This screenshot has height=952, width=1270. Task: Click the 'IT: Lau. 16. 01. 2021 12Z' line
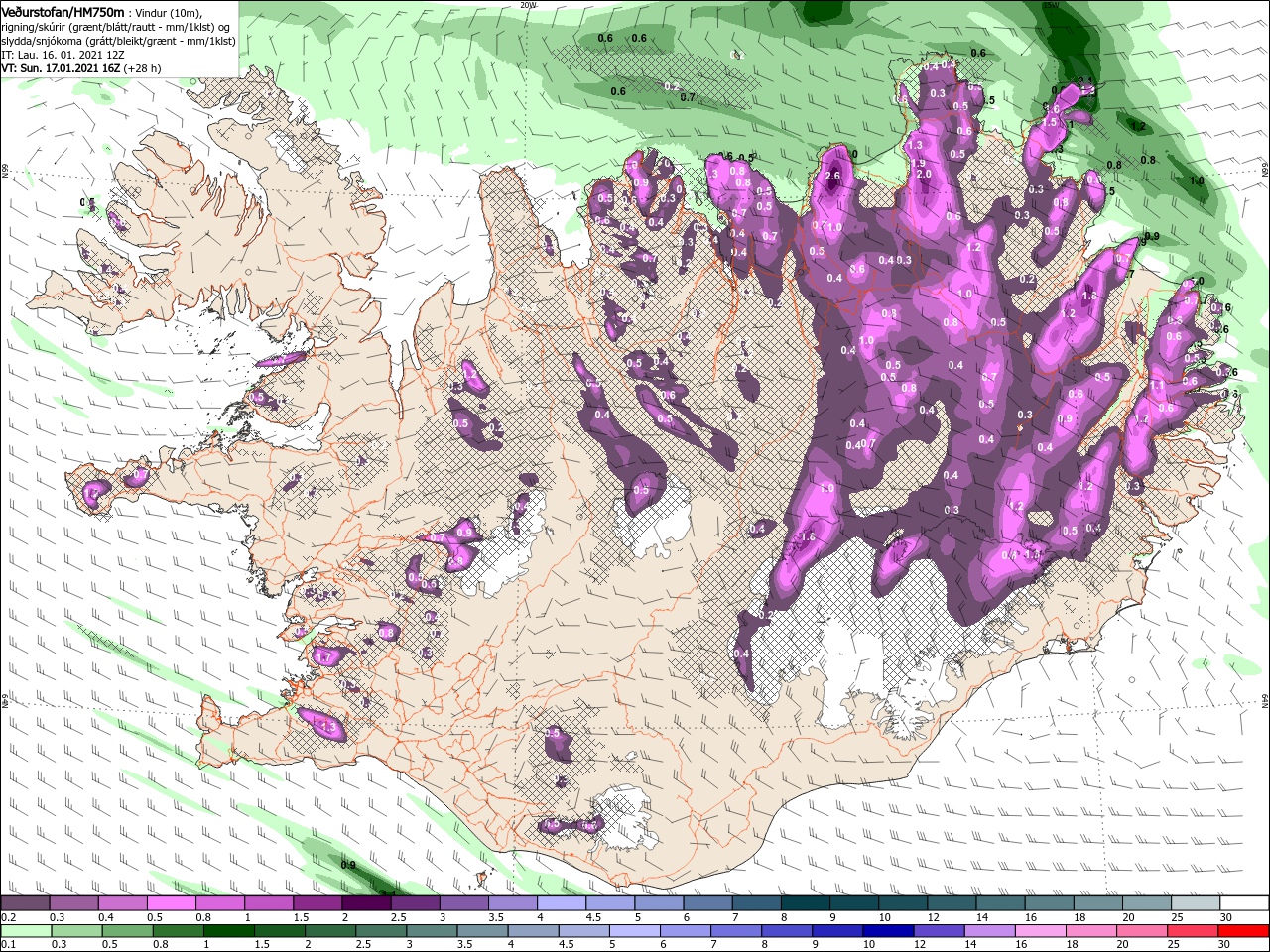tap(64, 56)
